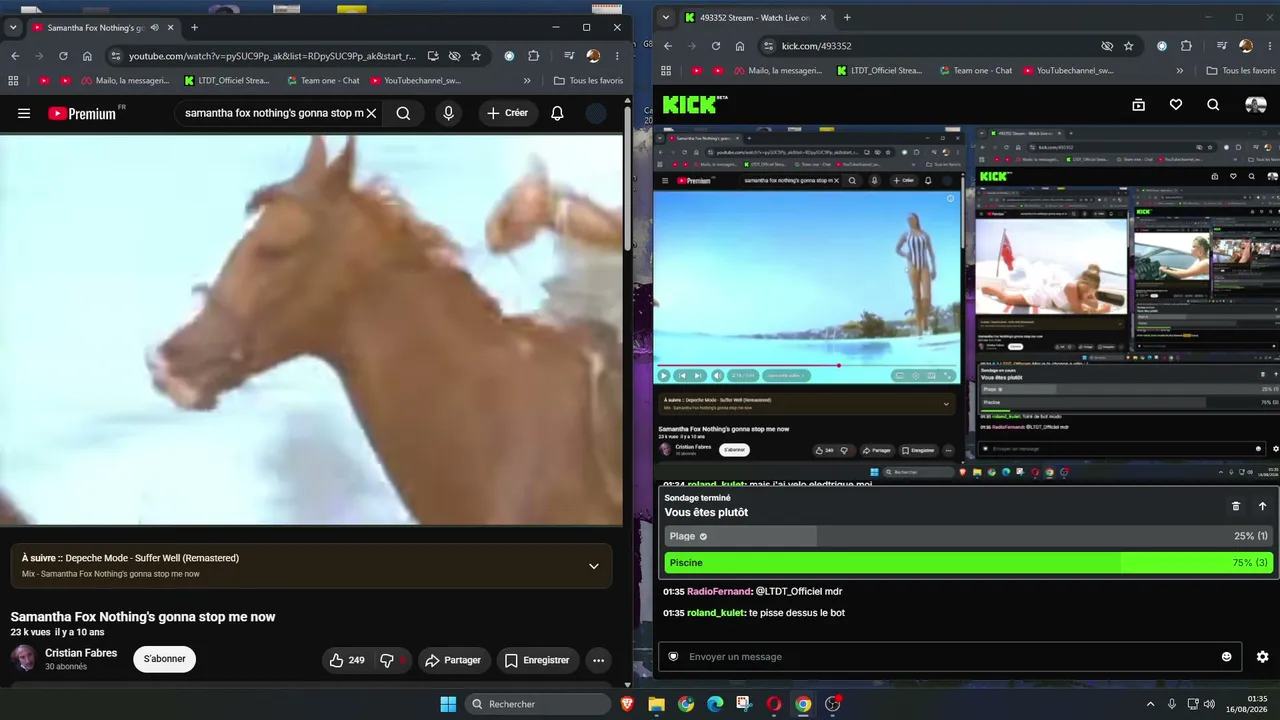Open Chrome menu in Kick window
1280x720 pixels.
click(x=1270, y=46)
